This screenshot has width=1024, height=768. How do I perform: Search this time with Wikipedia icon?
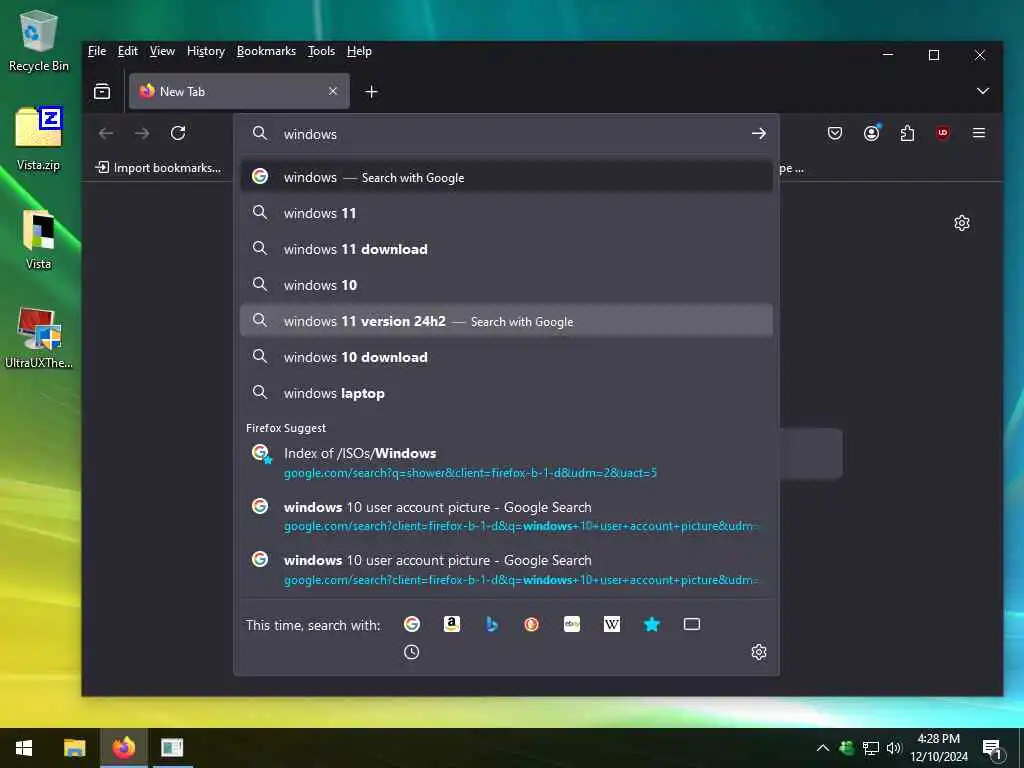tap(612, 624)
